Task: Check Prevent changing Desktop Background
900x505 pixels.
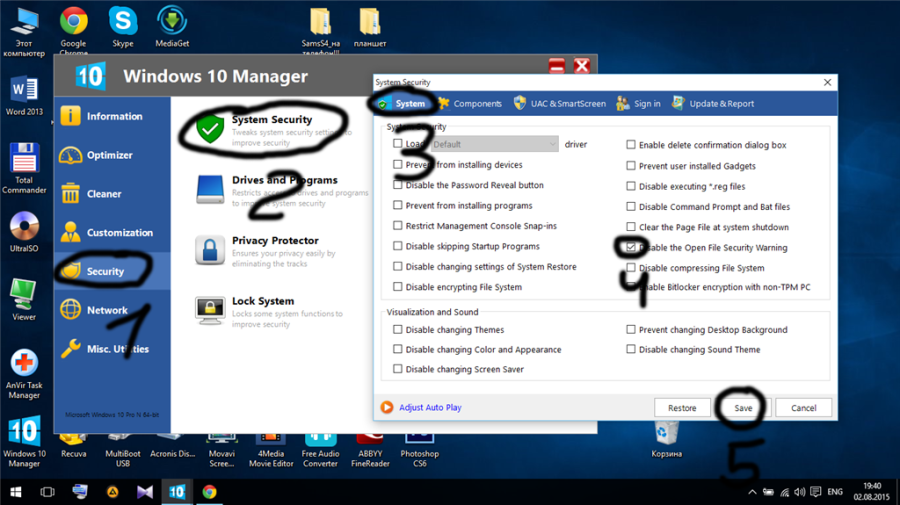Action: click(631, 329)
